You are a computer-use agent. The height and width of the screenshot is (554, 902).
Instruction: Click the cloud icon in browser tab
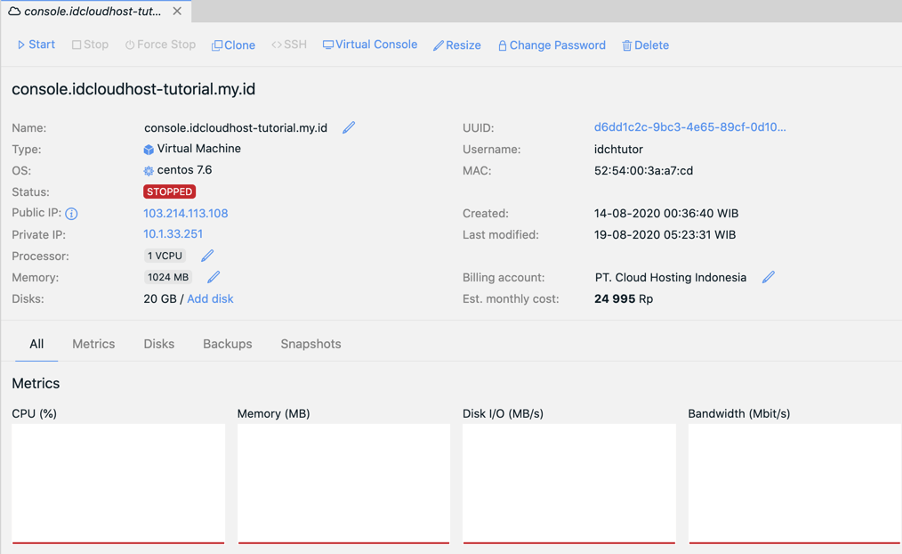(x=14, y=11)
